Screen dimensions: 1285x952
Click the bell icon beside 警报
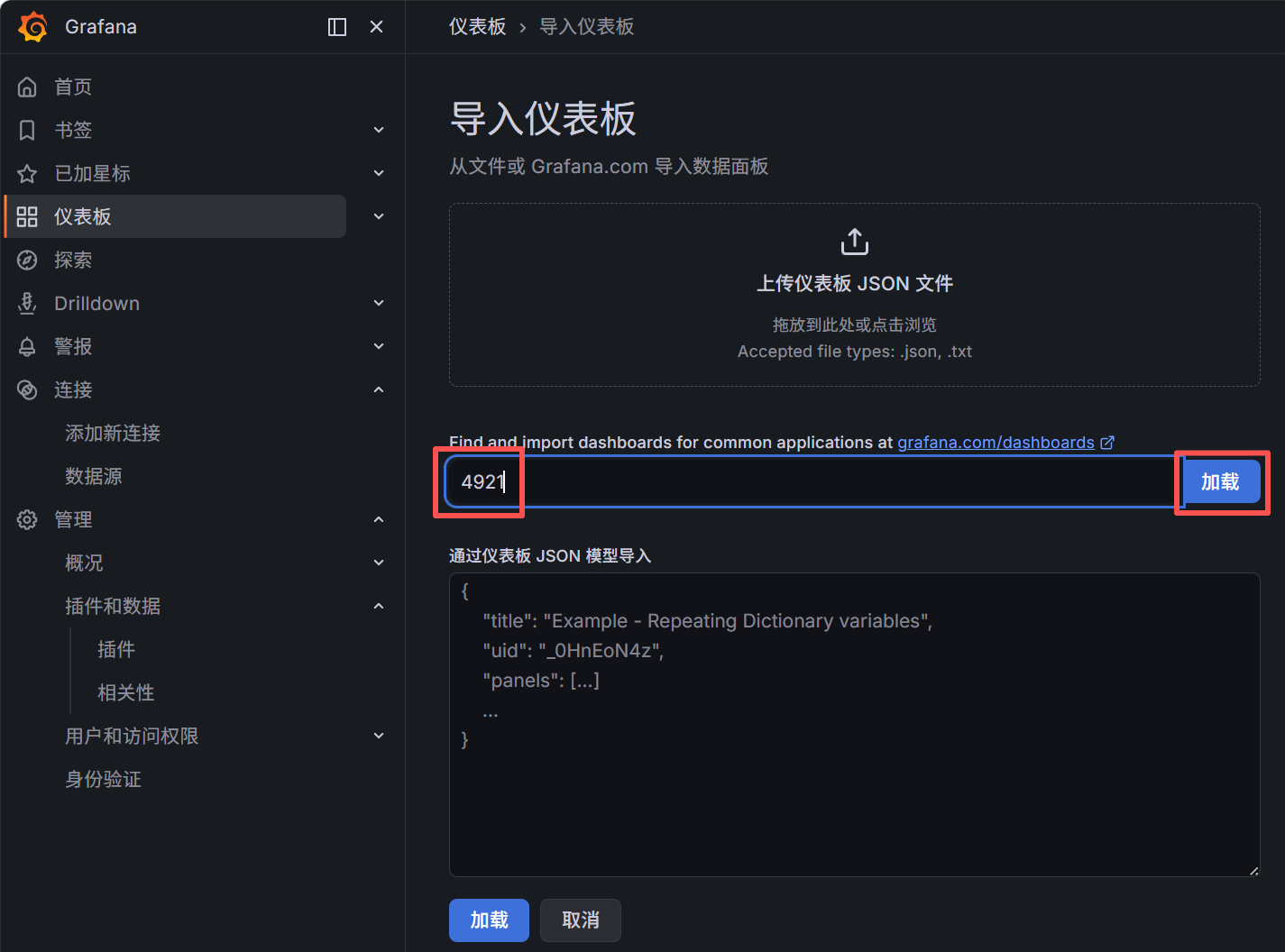(x=27, y=346)
